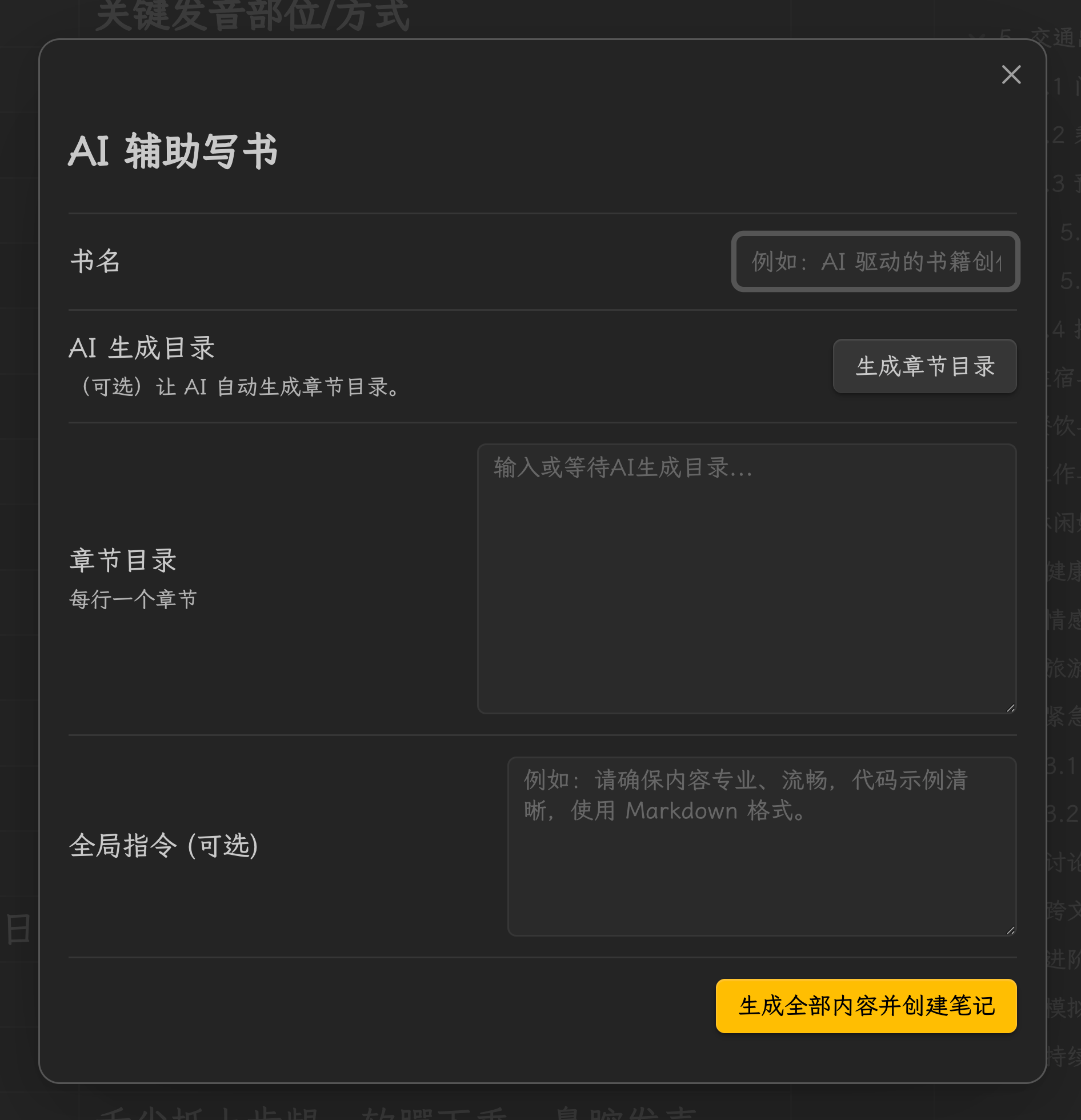Image resolution: width=1081 pixels, height=1120 pixels.
Task: Click inside the 章节目录 text area
Action: click(x=747, y=578)
